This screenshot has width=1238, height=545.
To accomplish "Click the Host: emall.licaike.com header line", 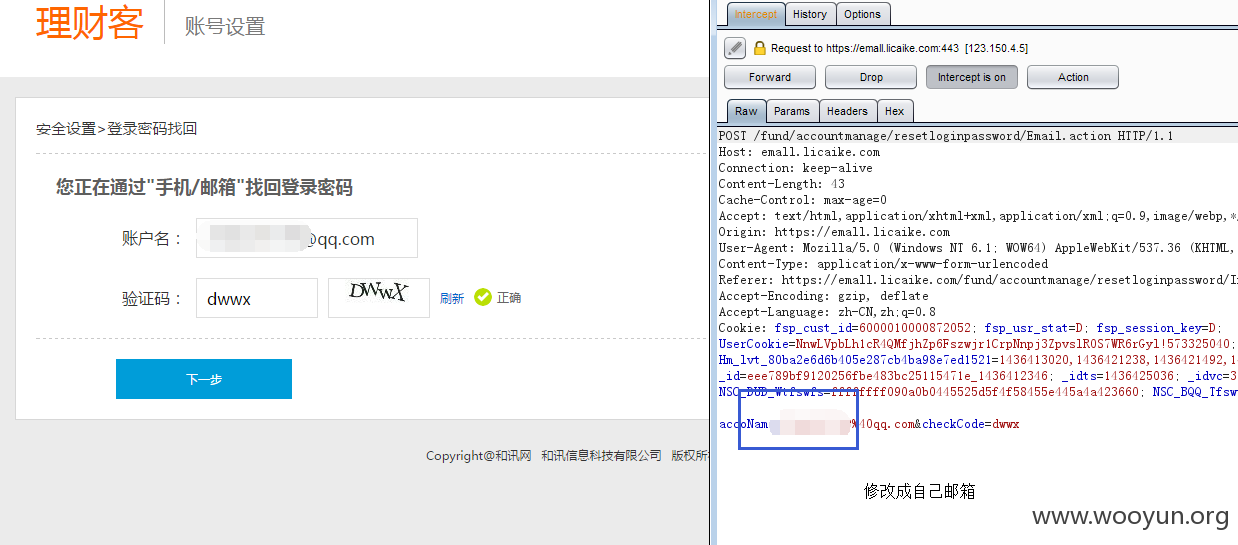I will (799, 152).
